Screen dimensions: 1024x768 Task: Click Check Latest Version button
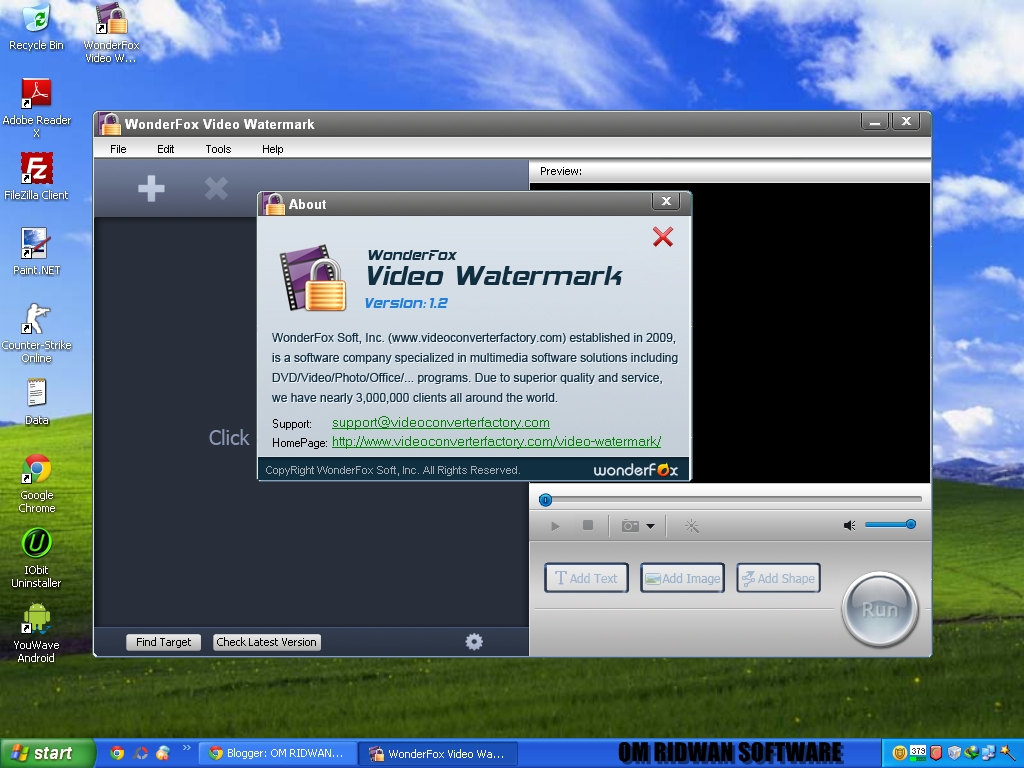click(x=266, y=642)
